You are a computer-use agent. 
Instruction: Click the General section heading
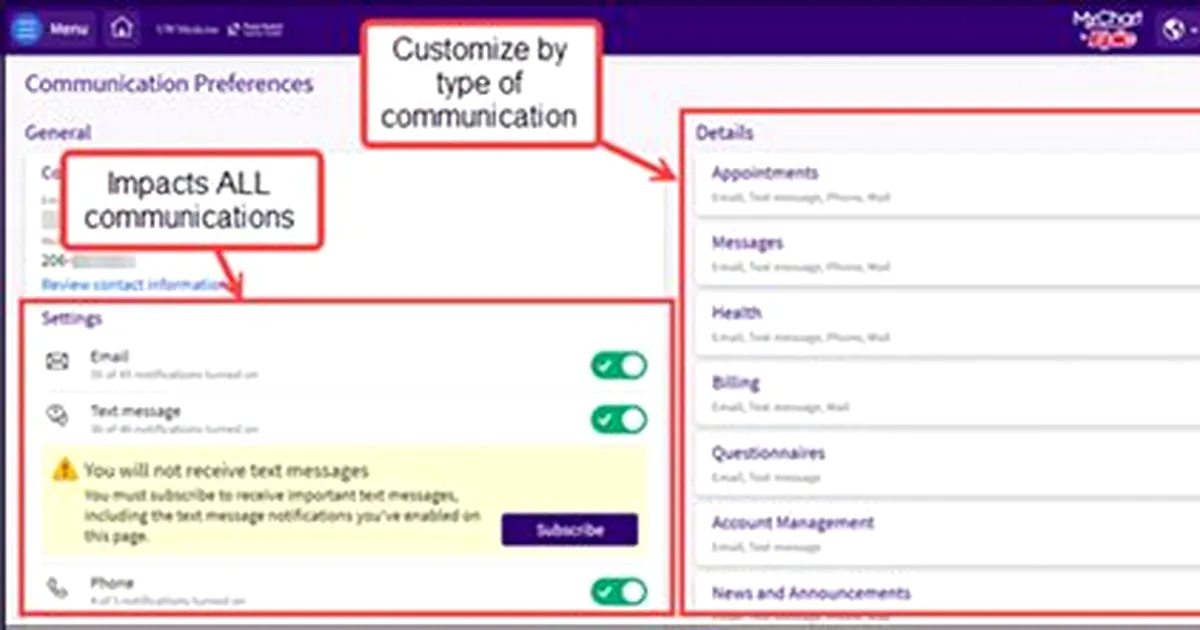click(x=58, y=132)
